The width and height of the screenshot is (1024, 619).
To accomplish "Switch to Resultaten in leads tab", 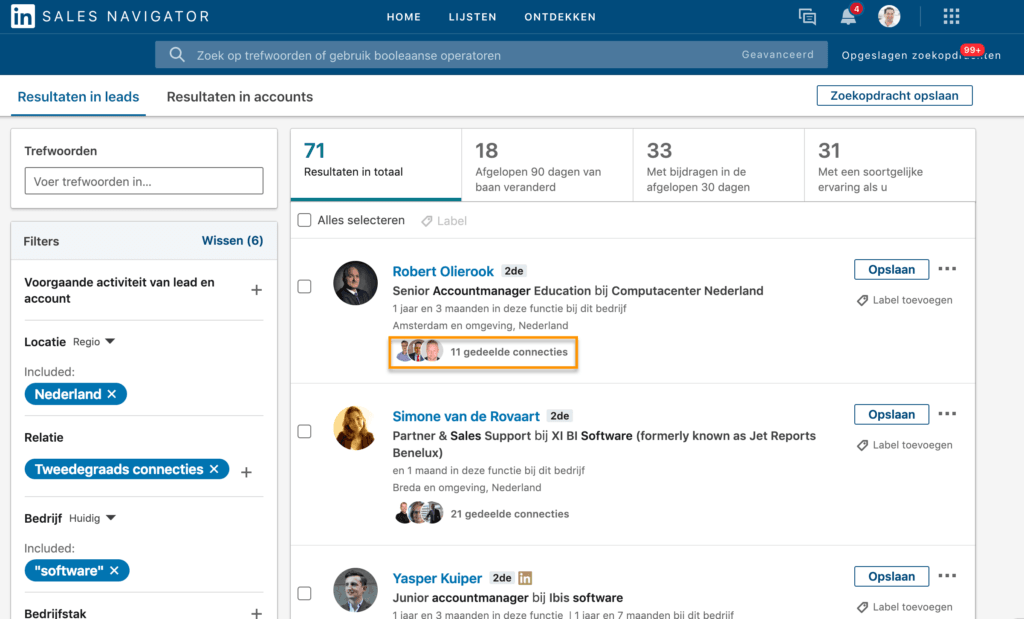I will coord(78,97).
